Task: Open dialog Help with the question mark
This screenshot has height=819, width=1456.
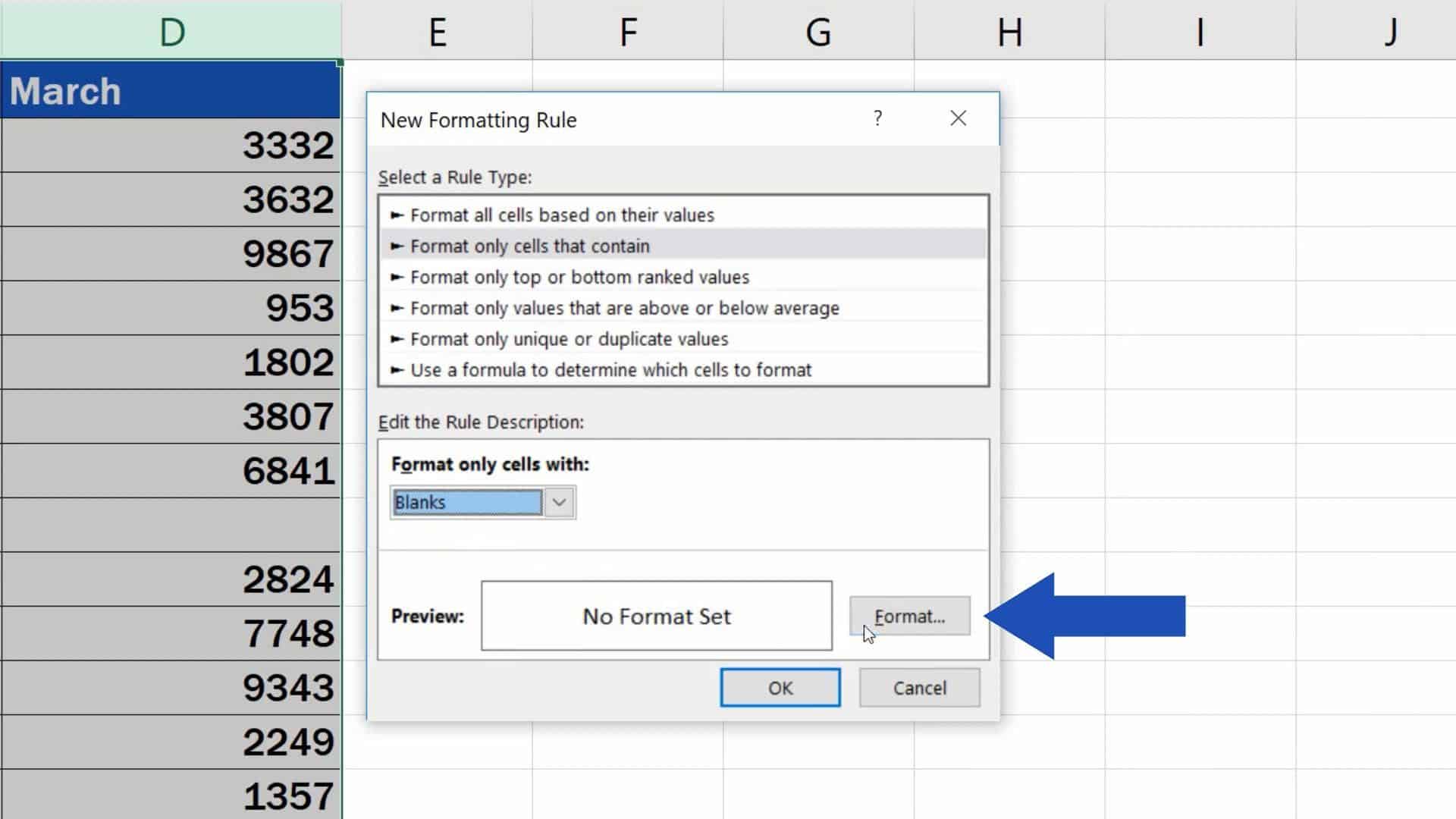Action: pyautogui.click(x=877, y=118)
